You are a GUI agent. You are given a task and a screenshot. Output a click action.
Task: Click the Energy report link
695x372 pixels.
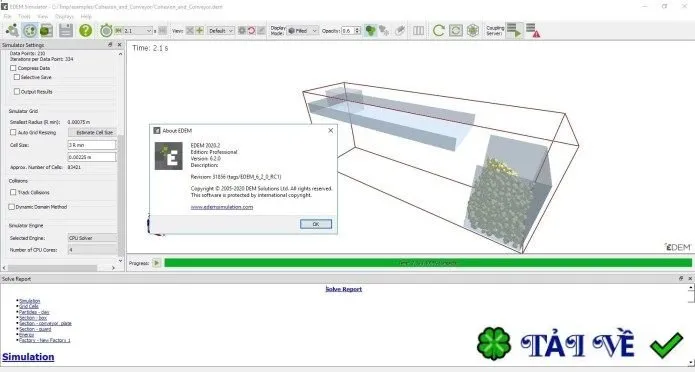pos(27,335)
